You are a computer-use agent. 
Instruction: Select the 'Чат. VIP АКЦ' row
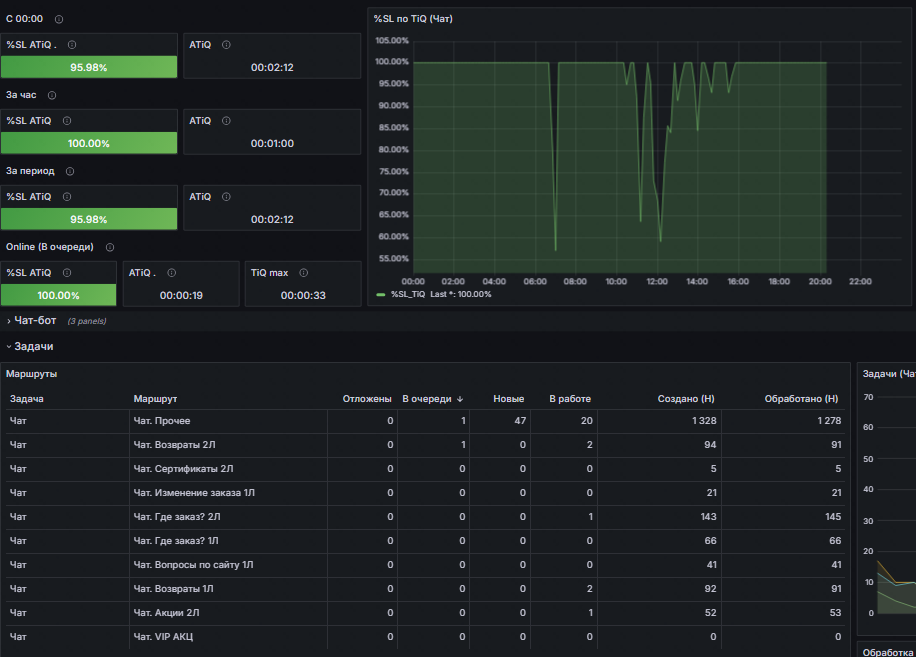(425, 637)
